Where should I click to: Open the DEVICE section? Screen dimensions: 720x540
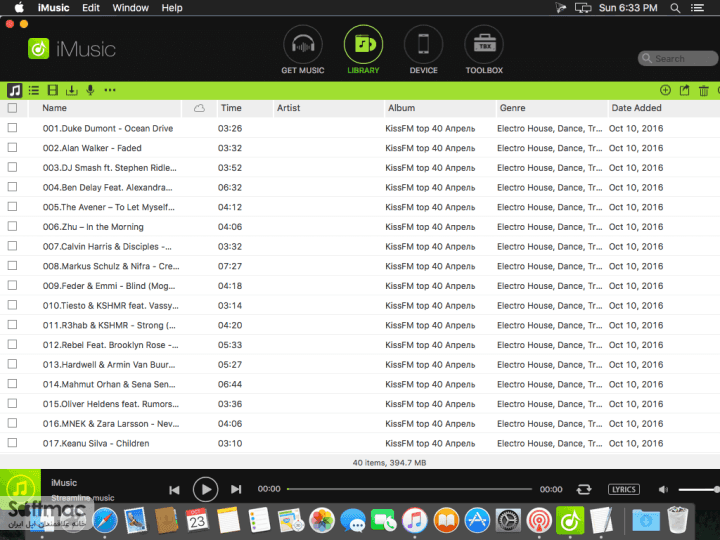tap(423, 50)
